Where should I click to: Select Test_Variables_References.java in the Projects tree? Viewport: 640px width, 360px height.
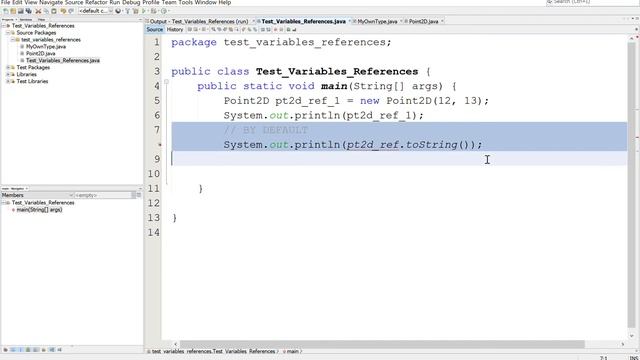[63, 60]
